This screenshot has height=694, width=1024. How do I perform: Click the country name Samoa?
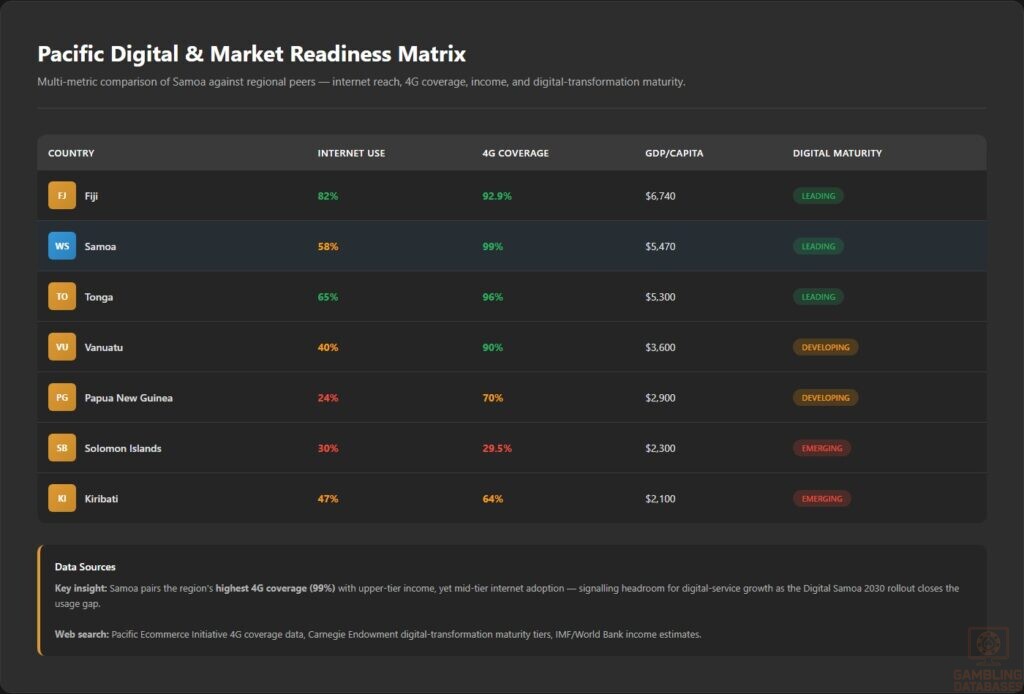click(100, 246)
